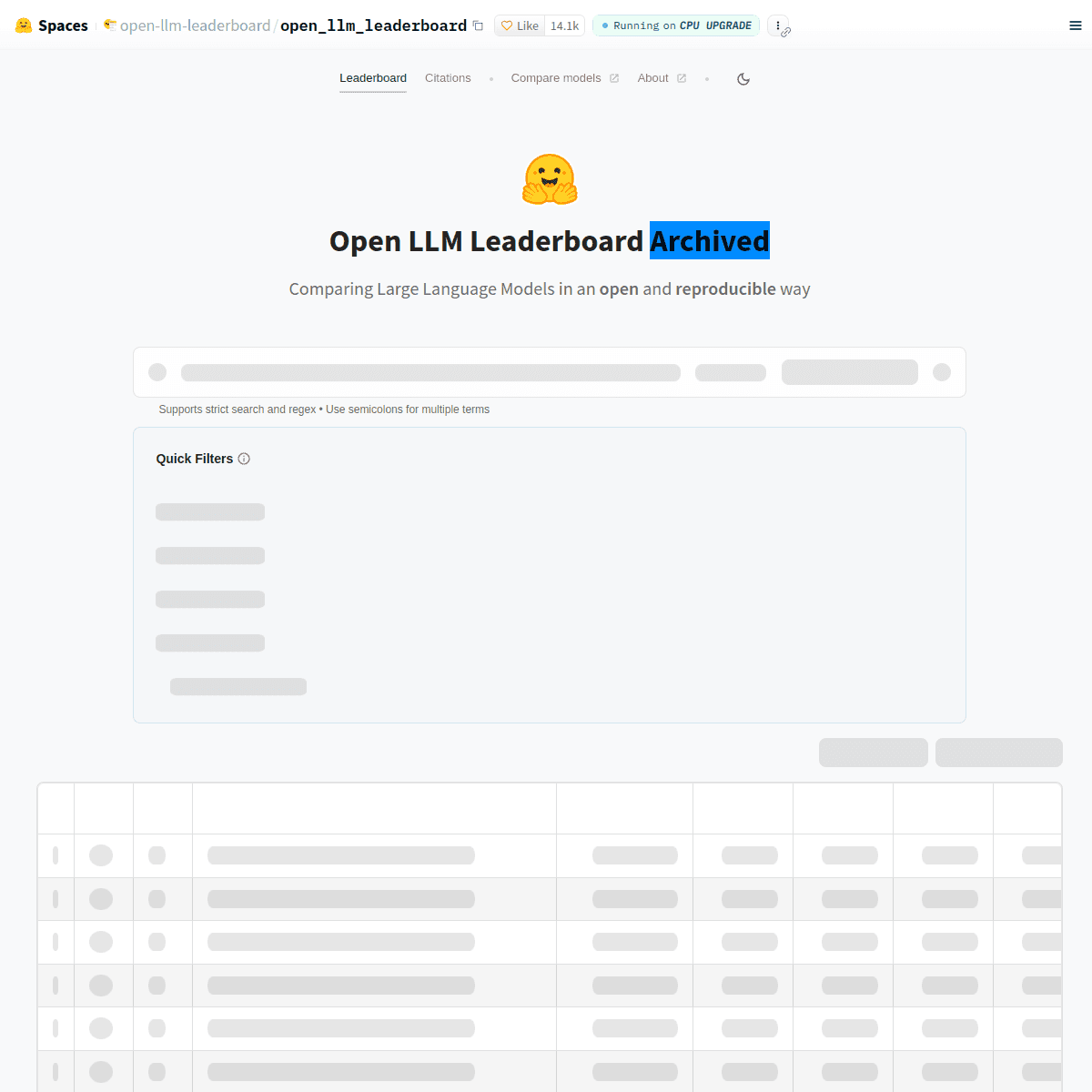Open the Compare models link

564,78
